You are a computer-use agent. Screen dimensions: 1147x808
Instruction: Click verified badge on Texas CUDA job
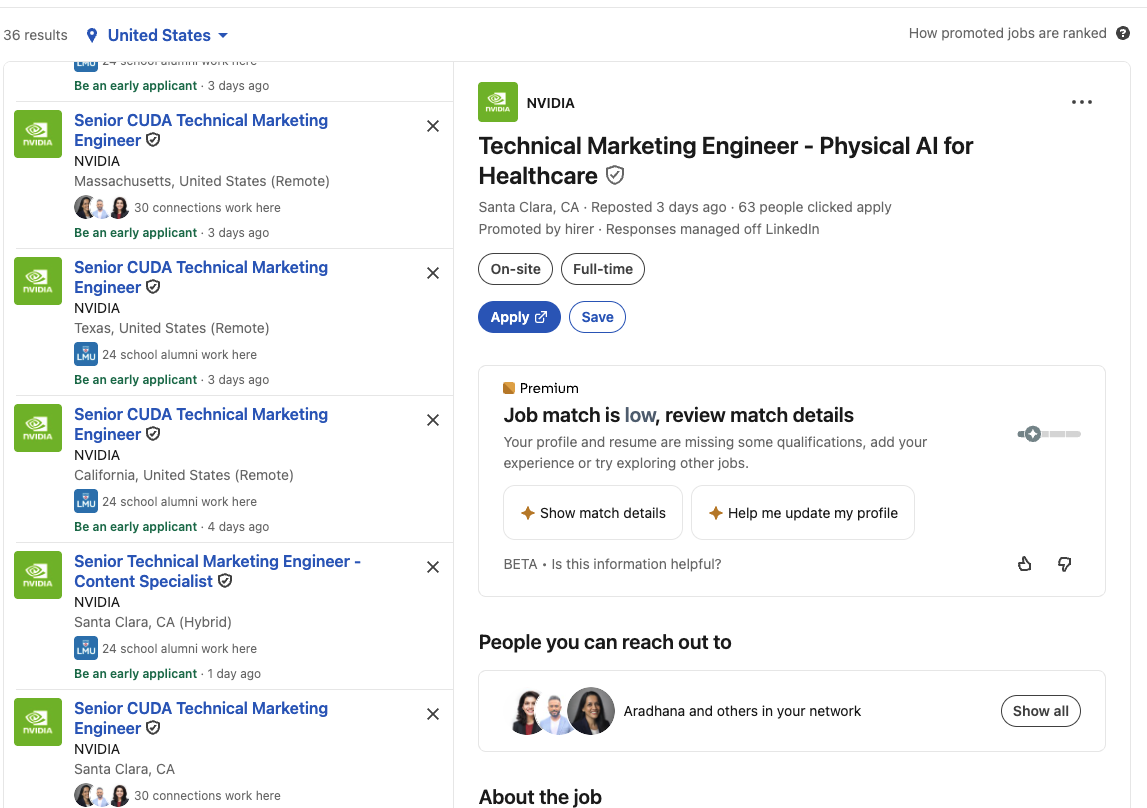tap(153, 287)
